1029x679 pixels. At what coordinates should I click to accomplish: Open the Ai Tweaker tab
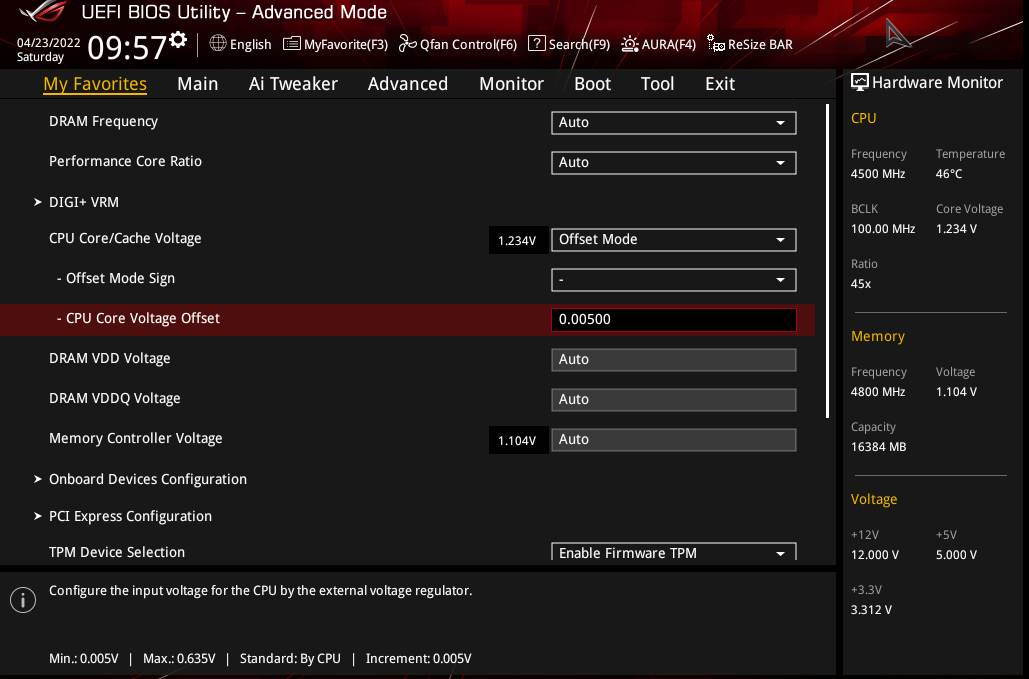coord(293,84)
